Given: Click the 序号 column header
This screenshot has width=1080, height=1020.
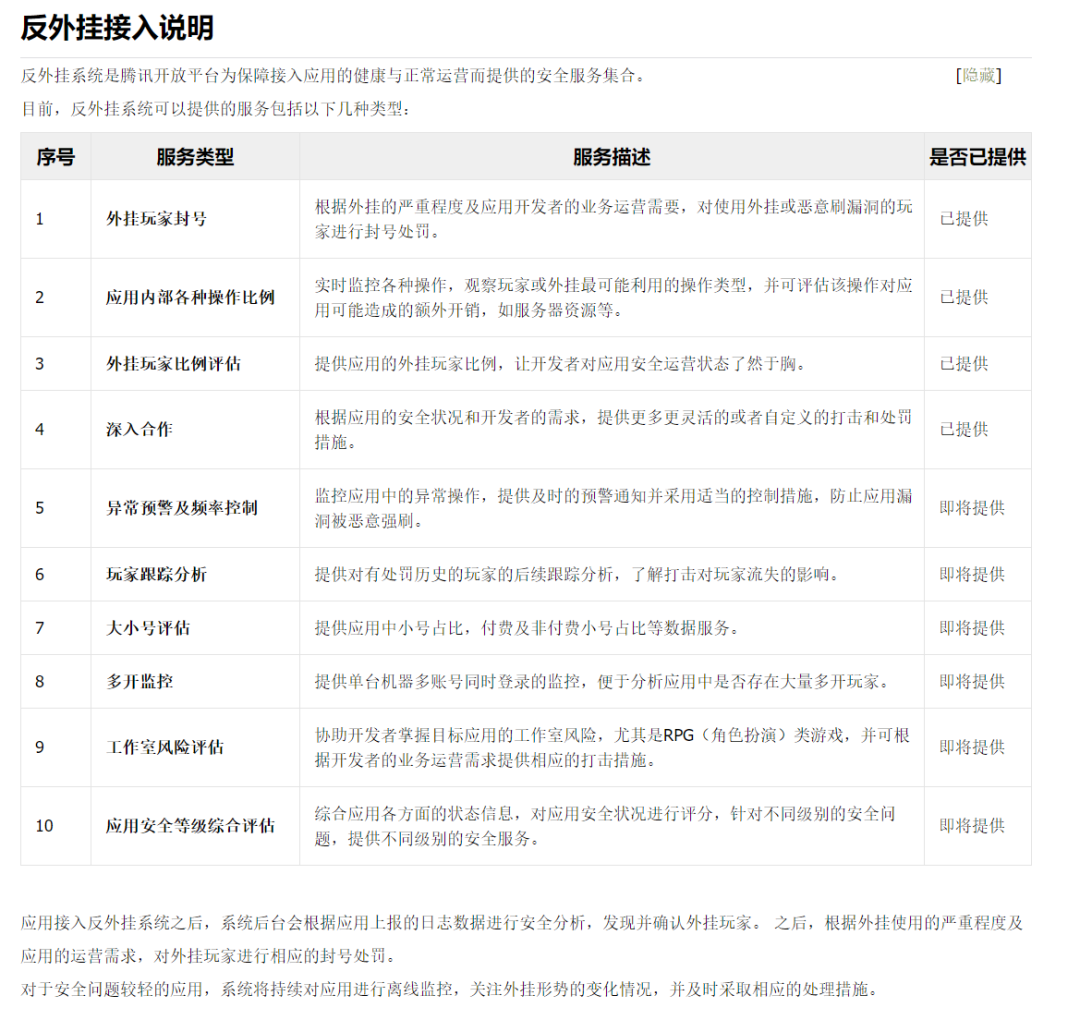Looking at the screenshot, I should pyautogui.click(x=56, y=156).
